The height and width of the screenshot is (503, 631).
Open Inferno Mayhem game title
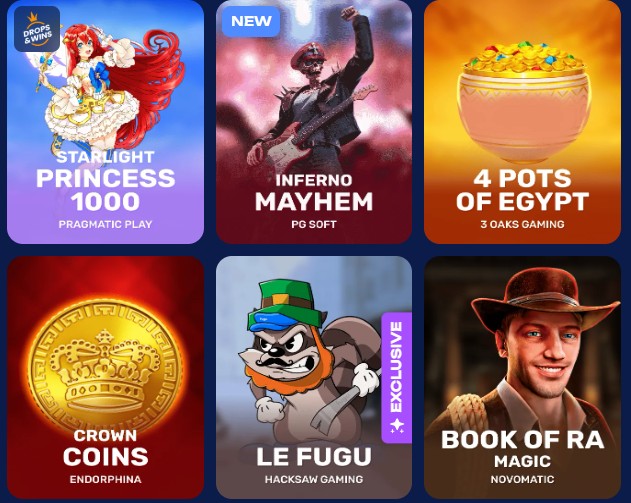(314, 192)
